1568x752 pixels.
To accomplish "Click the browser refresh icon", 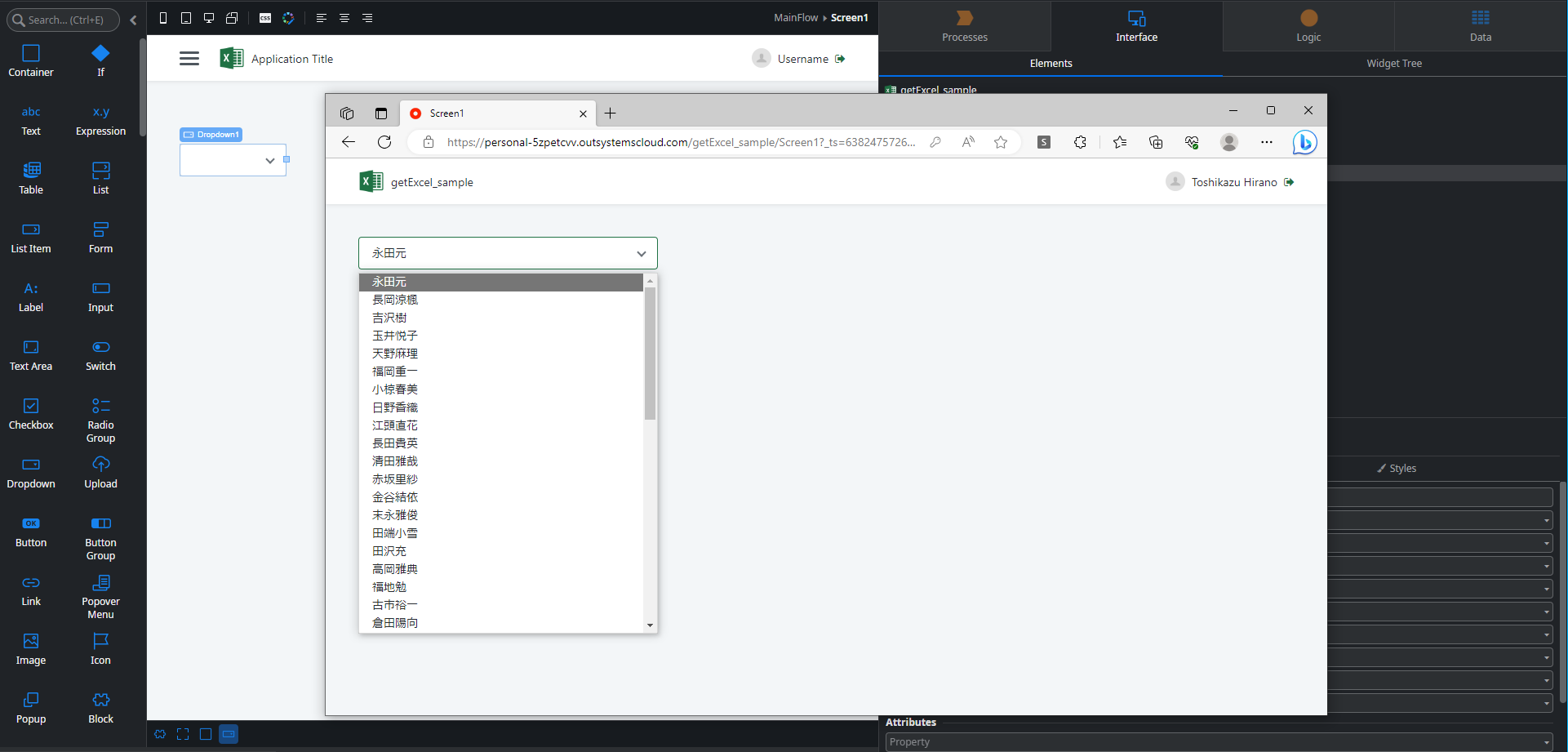I will tap(384, 142).
